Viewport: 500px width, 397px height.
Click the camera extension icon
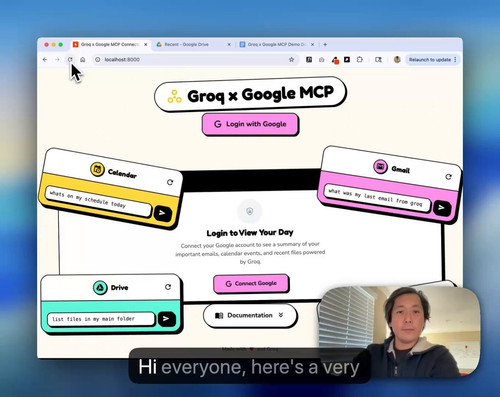[x=321, y=60]
